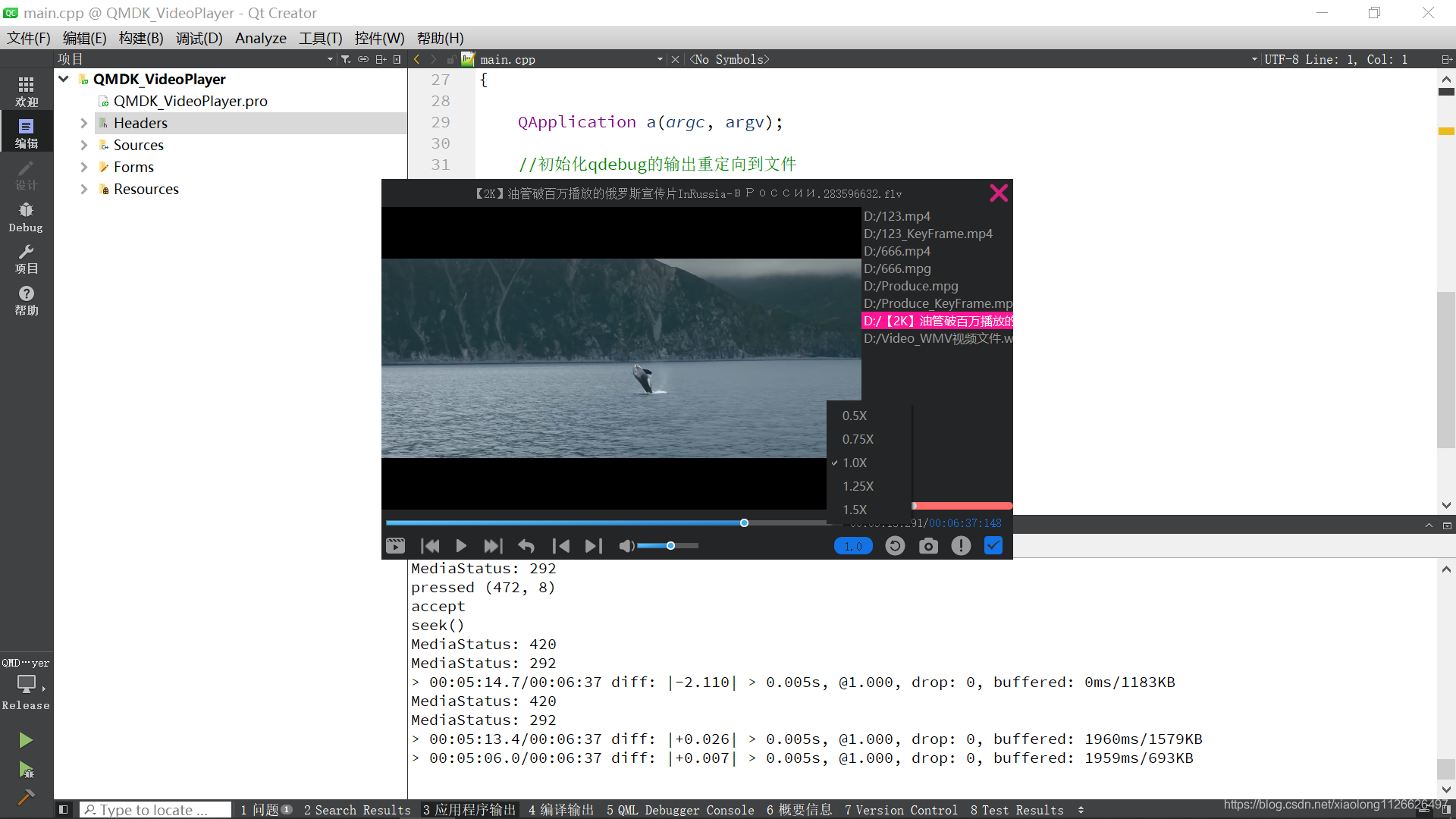Click the play/pause button
The height and width of the screenshot is (819, 1456).
460,546
